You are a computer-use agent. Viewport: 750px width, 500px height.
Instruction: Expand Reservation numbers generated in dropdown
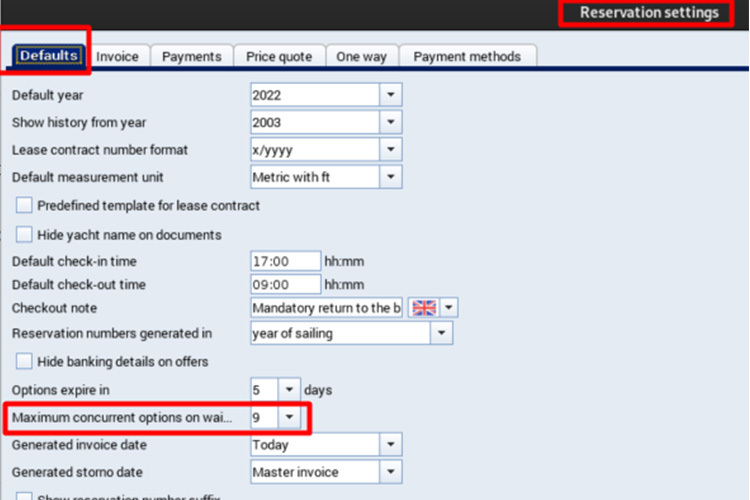pos(442,333)
